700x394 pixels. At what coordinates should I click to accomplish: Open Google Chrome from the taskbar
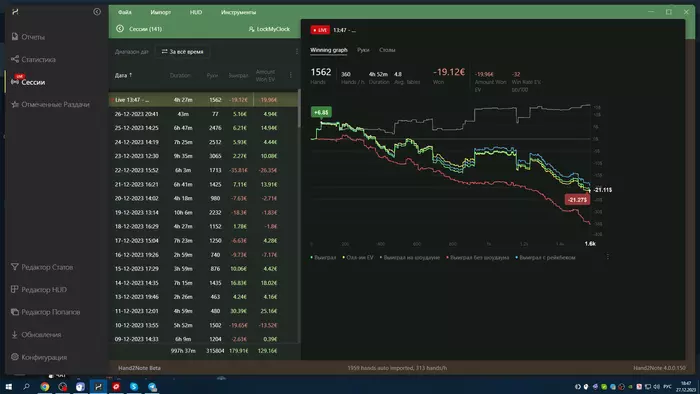[45, 386]
